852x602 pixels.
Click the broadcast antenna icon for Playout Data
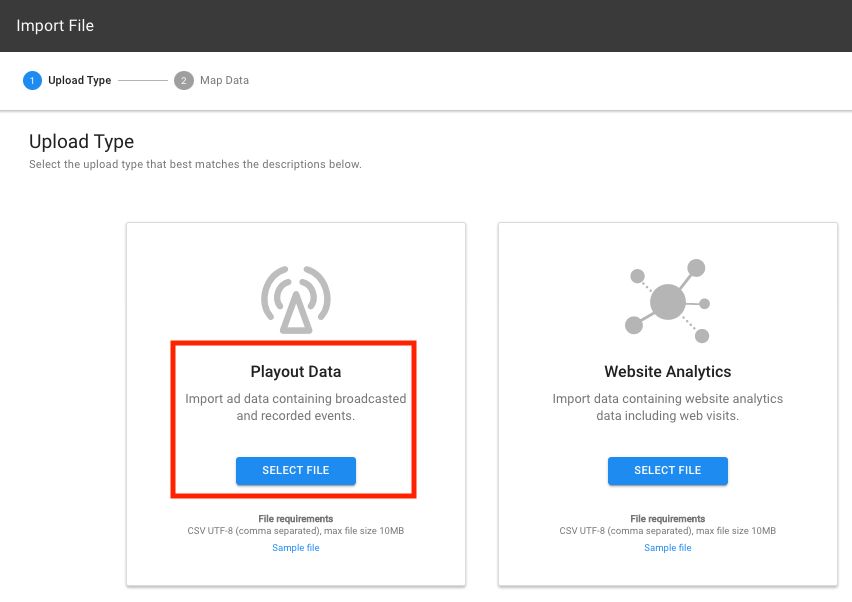tap(295, 299)
